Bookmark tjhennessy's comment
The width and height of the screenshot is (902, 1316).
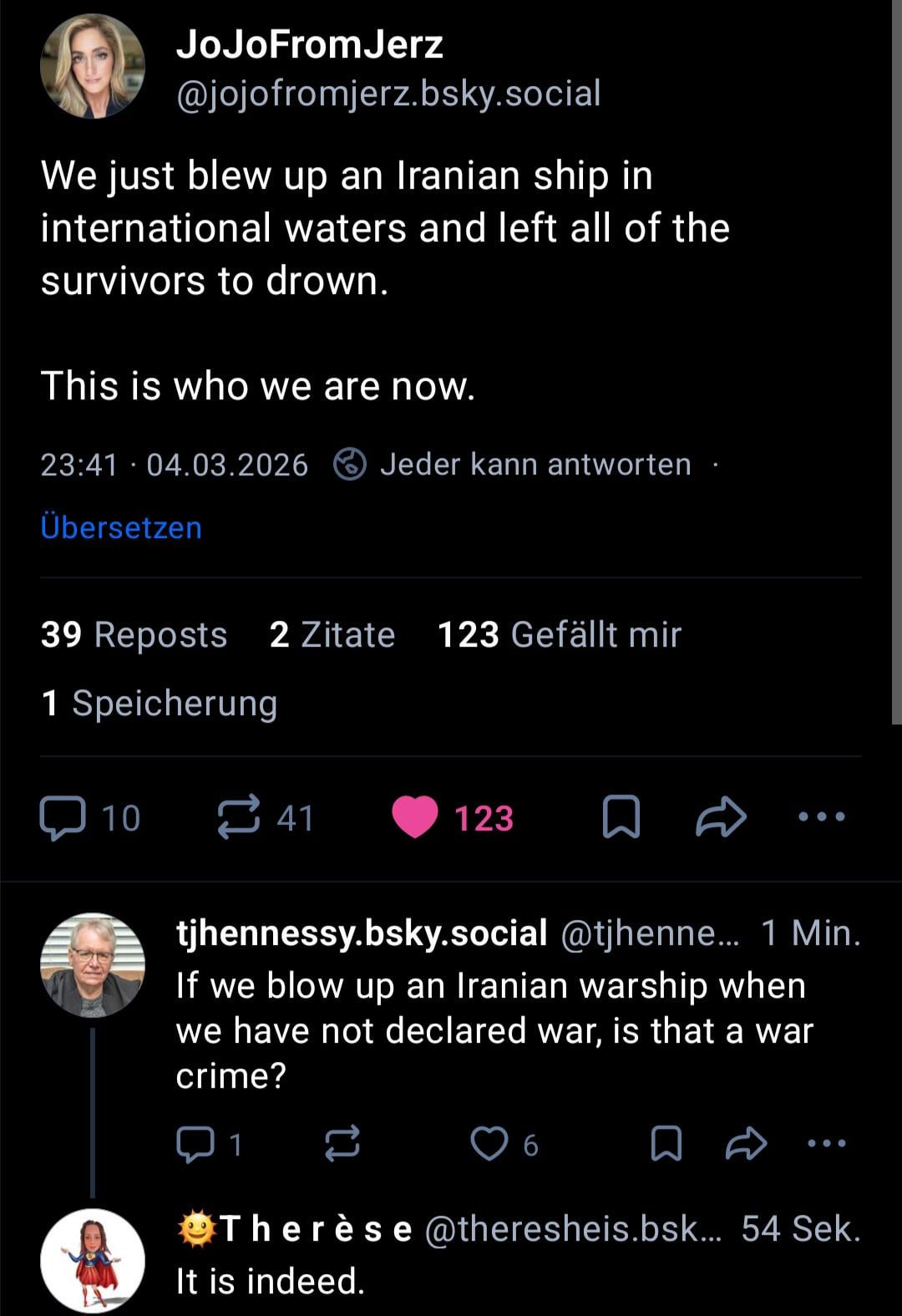click(x=666, y=1144)
